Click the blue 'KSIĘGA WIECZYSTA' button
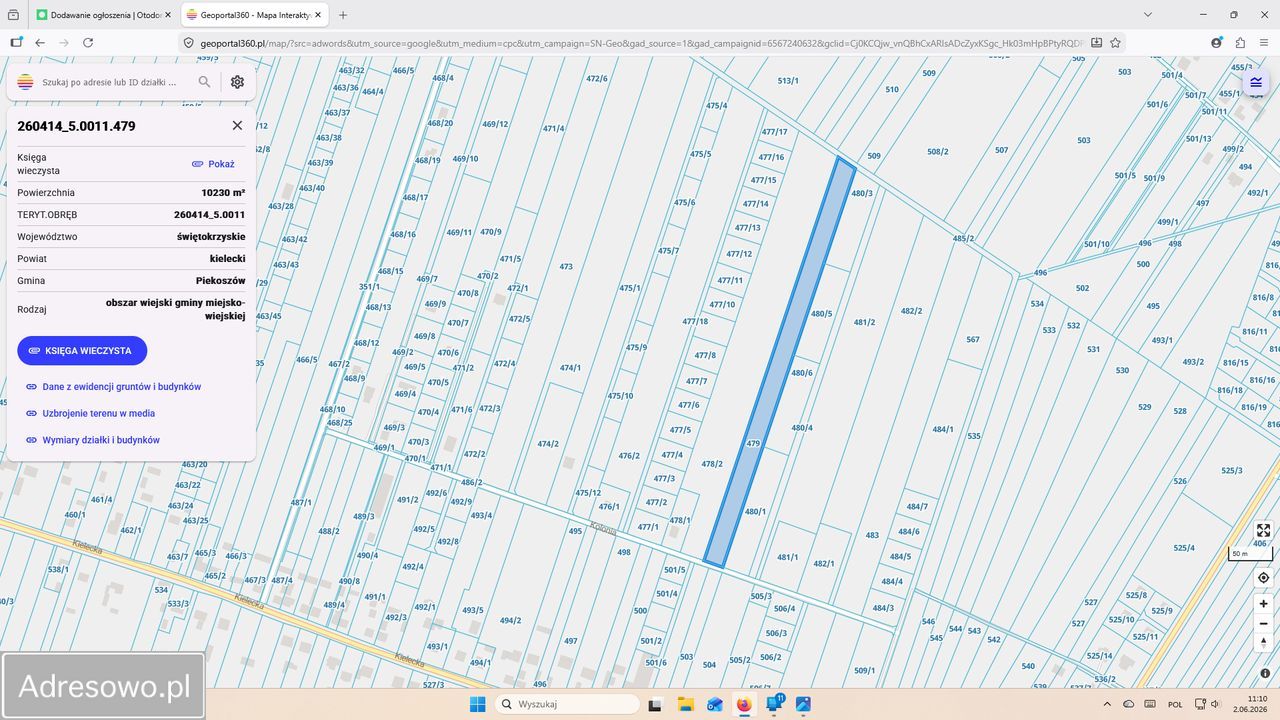The height and width of the screenshot is (720, 1280). click(x=82, y=351)
